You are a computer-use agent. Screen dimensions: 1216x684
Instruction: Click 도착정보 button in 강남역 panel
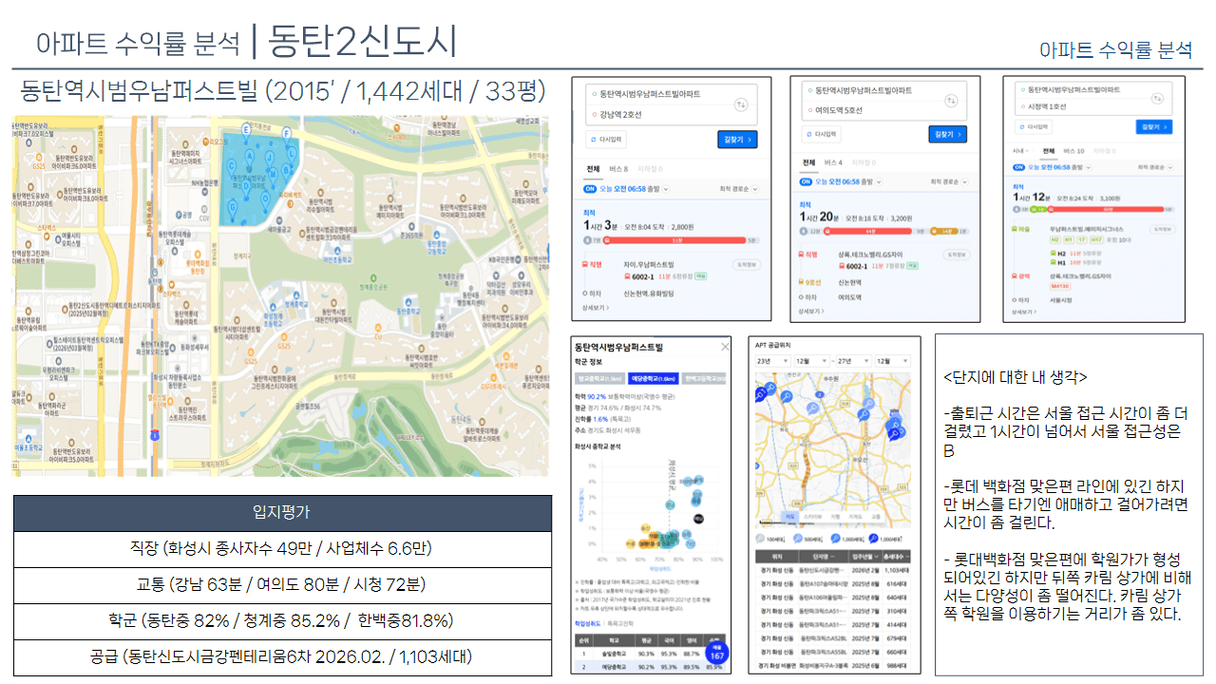tap(747, 264)
